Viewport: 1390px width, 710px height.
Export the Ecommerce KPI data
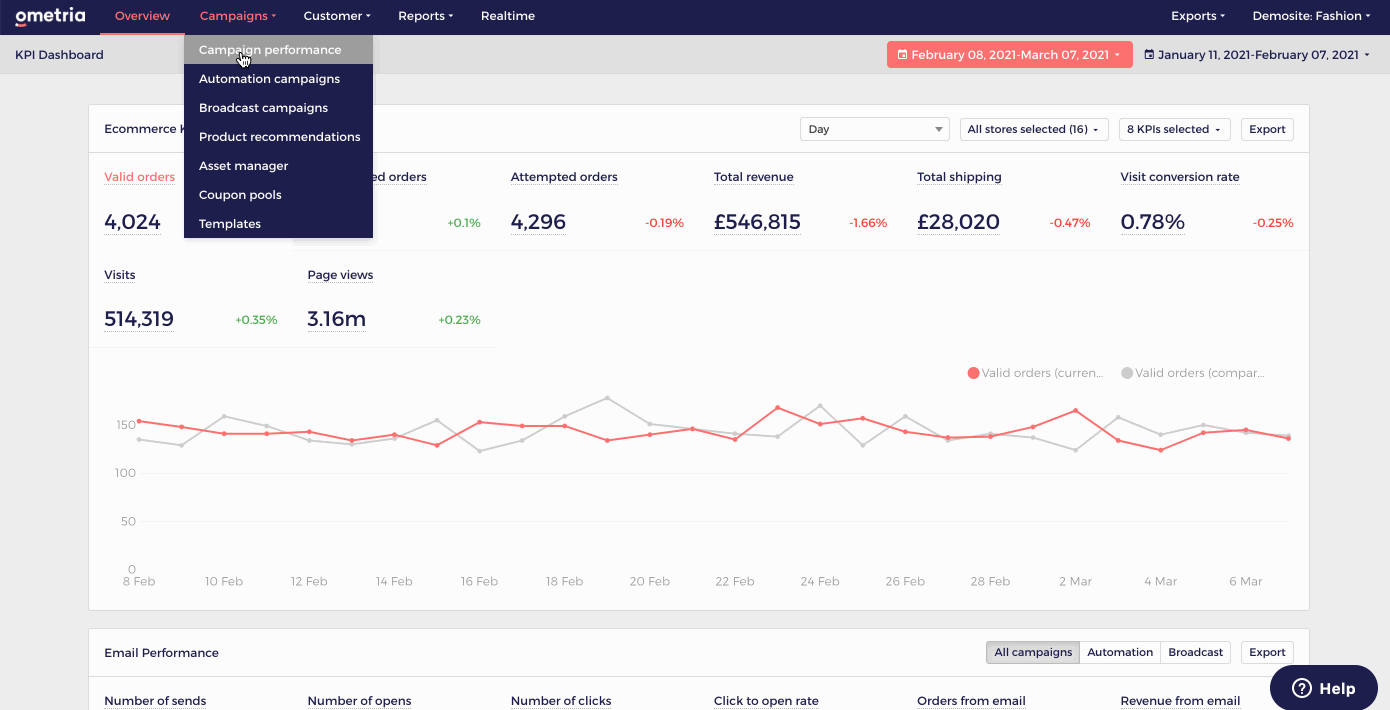[1267, 129]
